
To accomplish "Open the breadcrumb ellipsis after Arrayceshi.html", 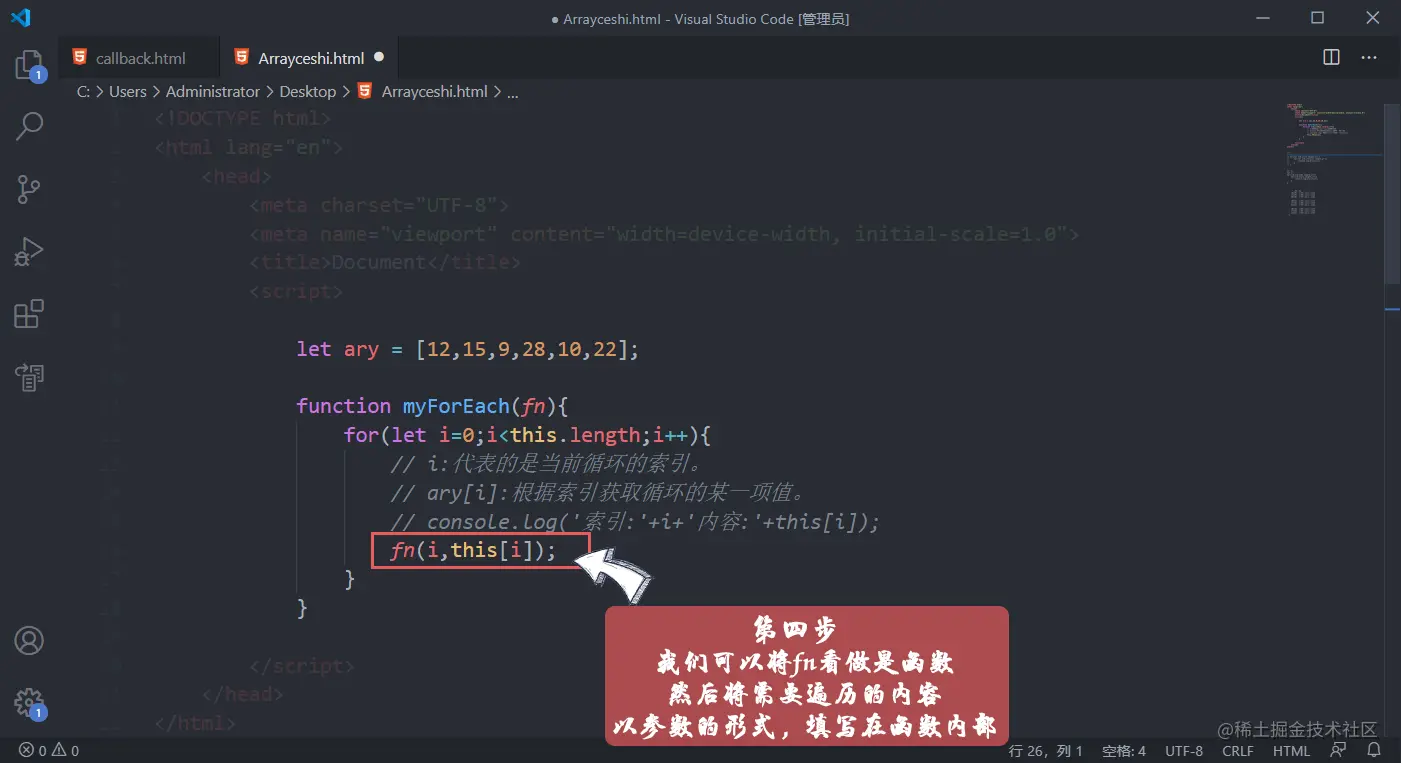I will pyautogui.click(x=512, y=91).
